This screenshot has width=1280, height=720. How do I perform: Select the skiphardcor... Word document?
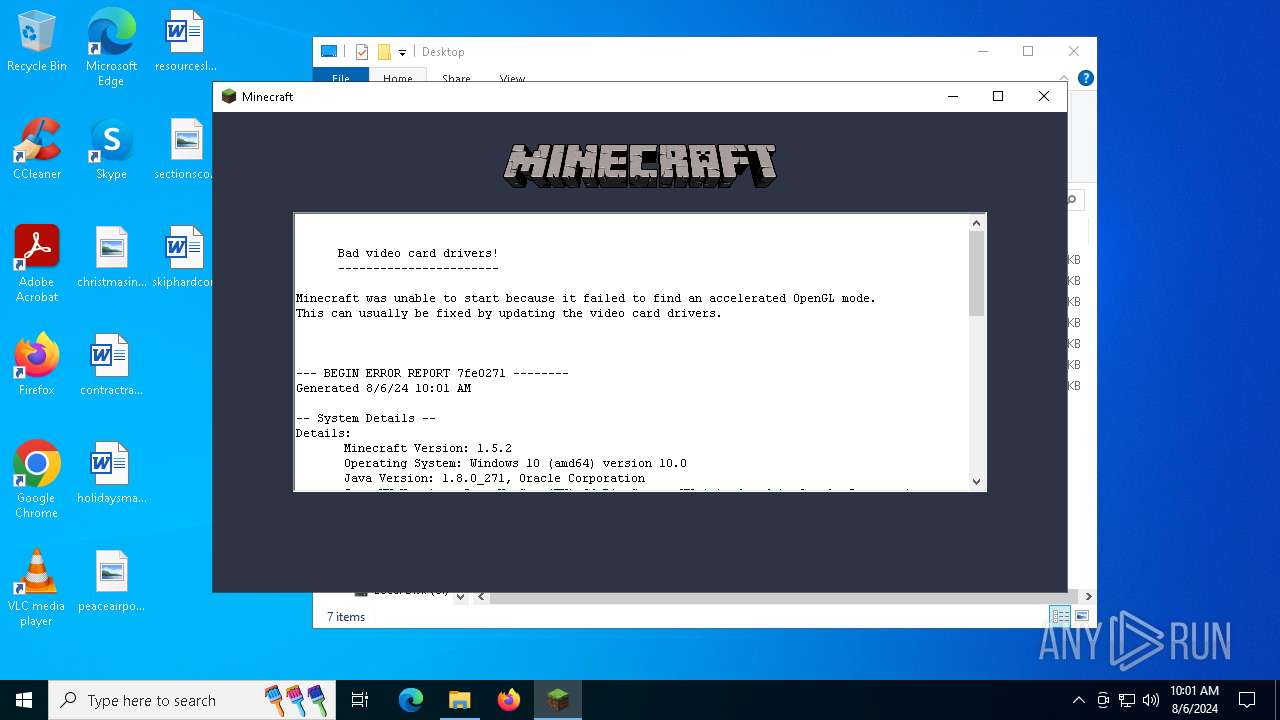[x=185, y=258]
